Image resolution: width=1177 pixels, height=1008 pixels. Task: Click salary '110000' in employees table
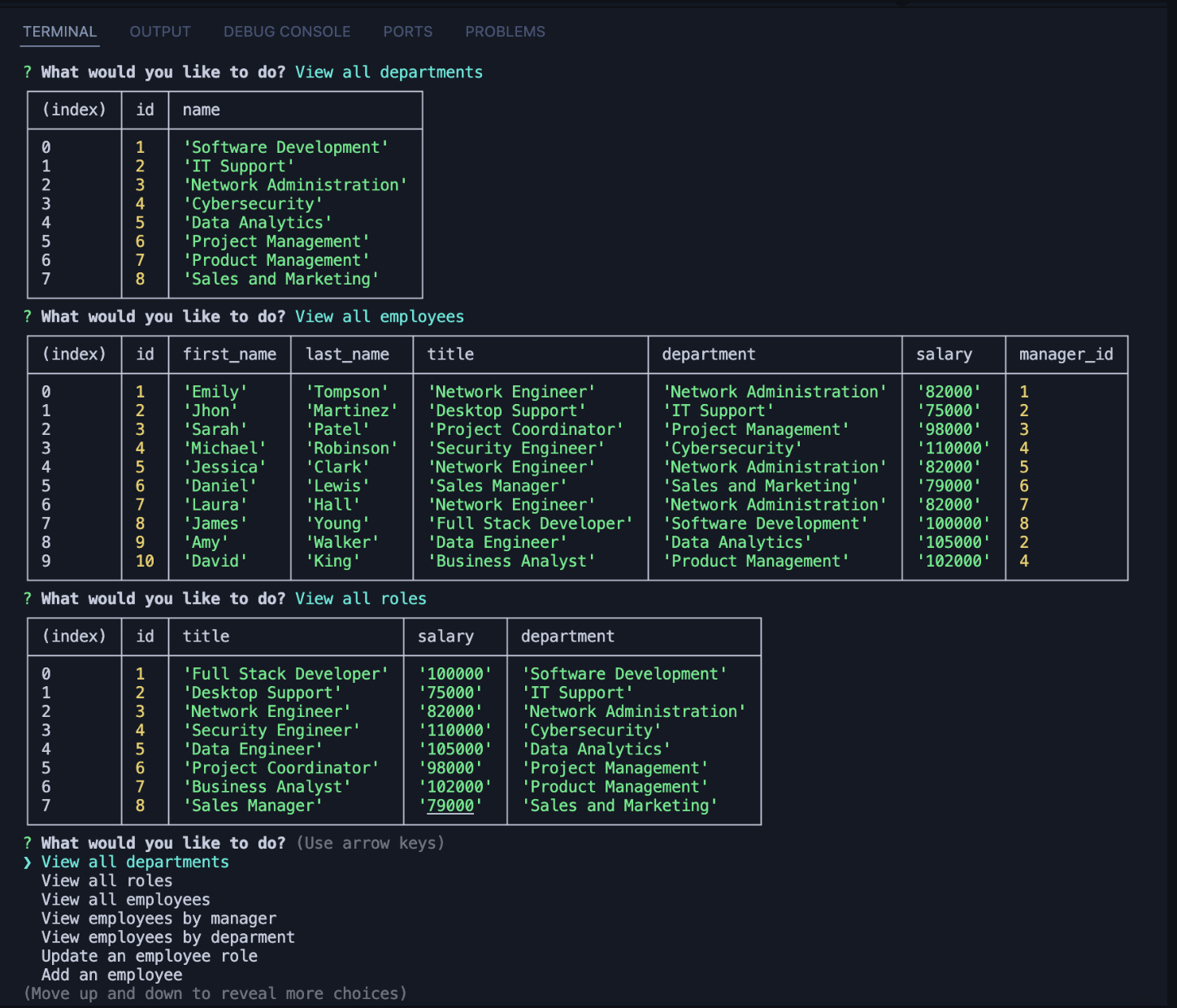(953, 448)
